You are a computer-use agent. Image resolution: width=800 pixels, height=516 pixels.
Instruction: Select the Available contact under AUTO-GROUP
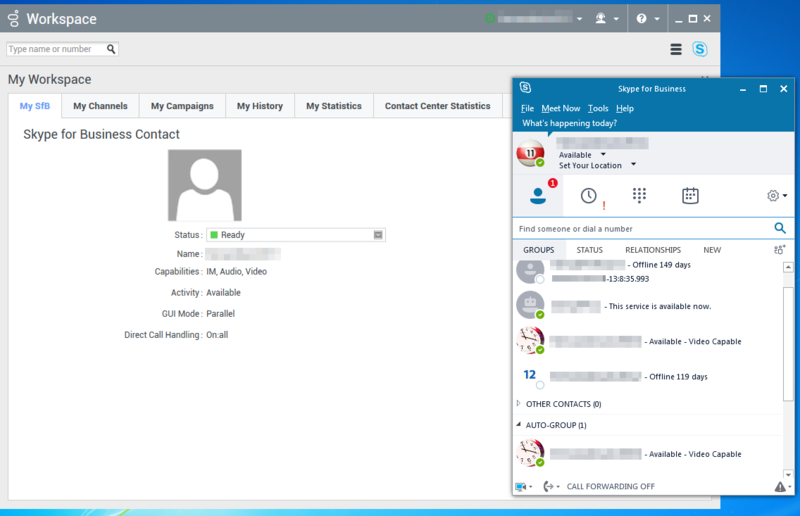point(648,454)
